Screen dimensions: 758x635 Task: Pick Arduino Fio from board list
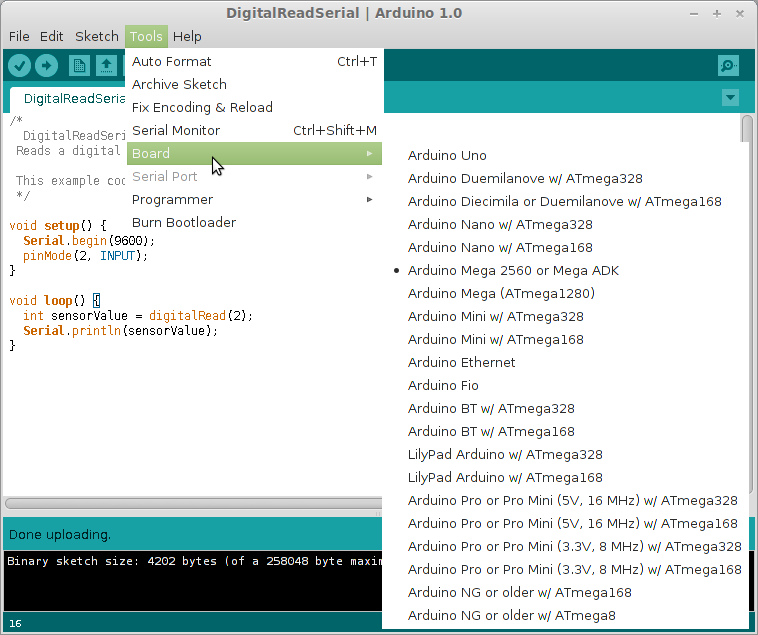pos(443,386)
